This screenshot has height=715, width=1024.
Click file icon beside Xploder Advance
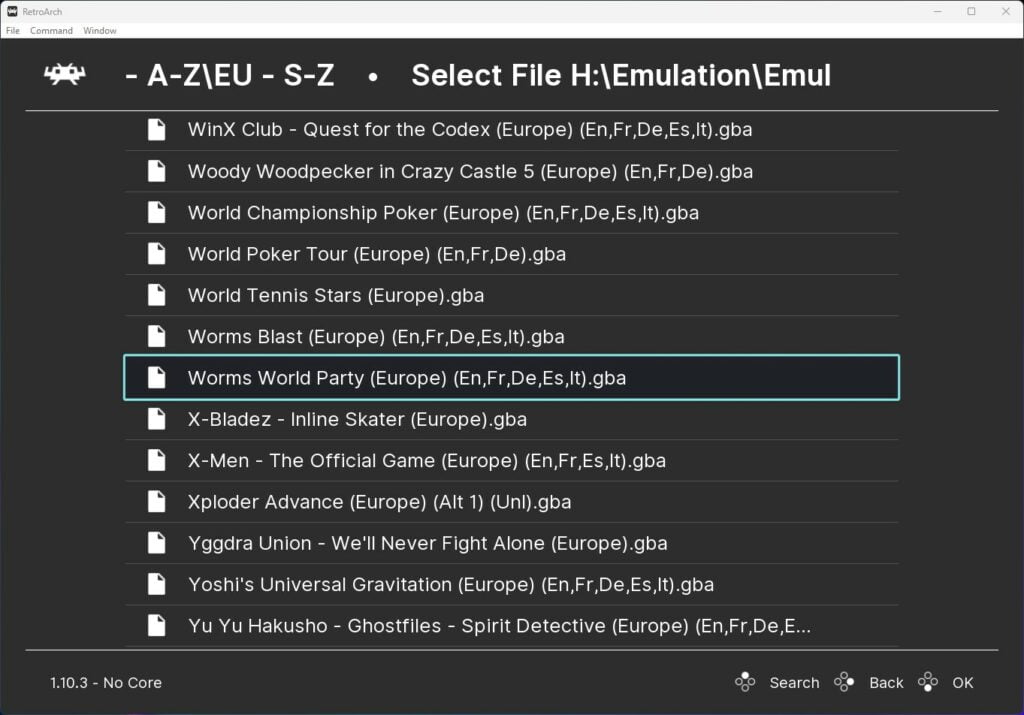(x=157, y=501)
